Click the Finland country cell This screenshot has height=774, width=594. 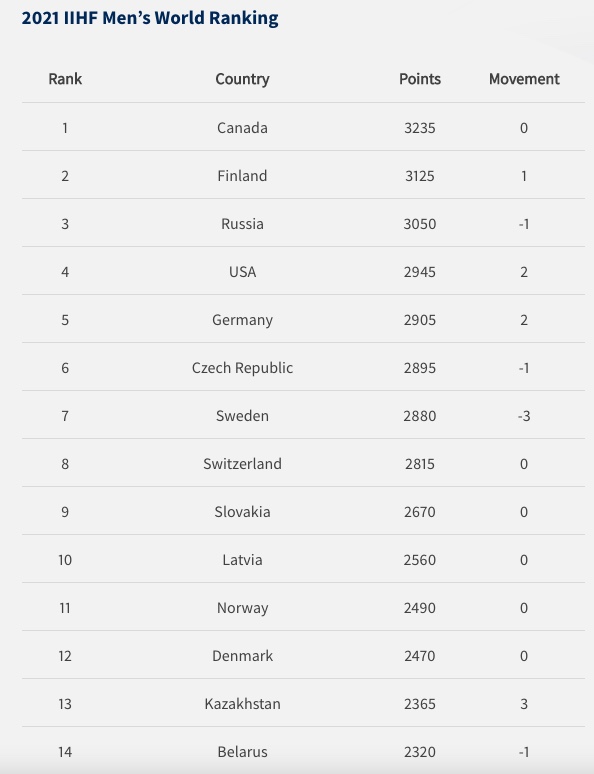242,176
